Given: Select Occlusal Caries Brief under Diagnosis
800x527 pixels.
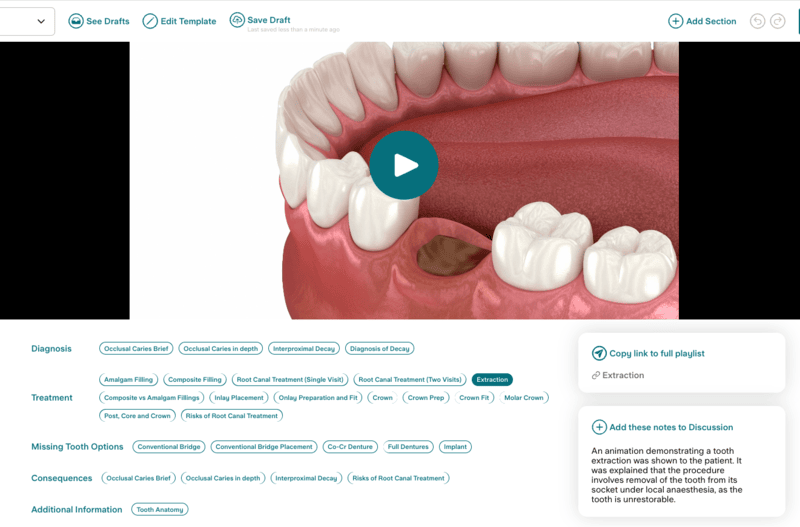Looking at the screenshot, I should [x=136, y=348].
